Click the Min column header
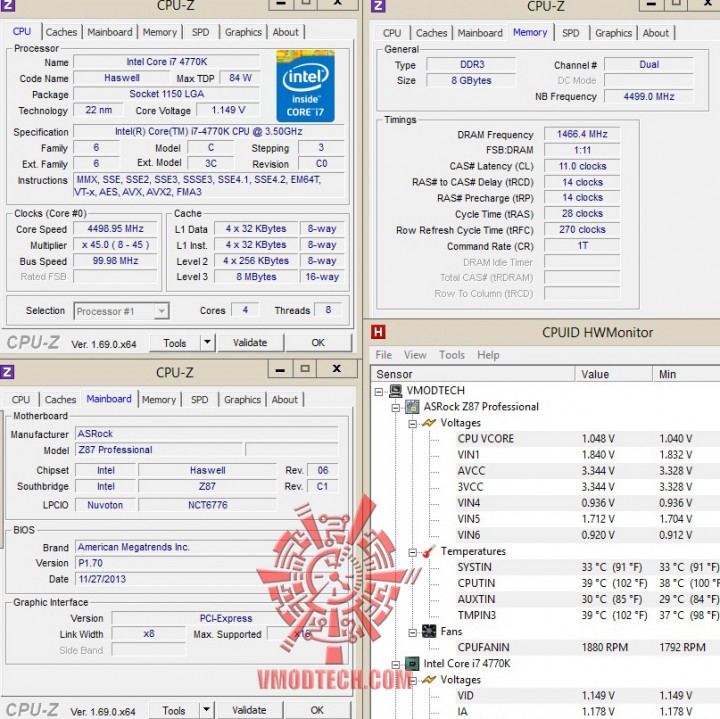The height and width of the screenshot is (719, 720). [x=686, y=374]
